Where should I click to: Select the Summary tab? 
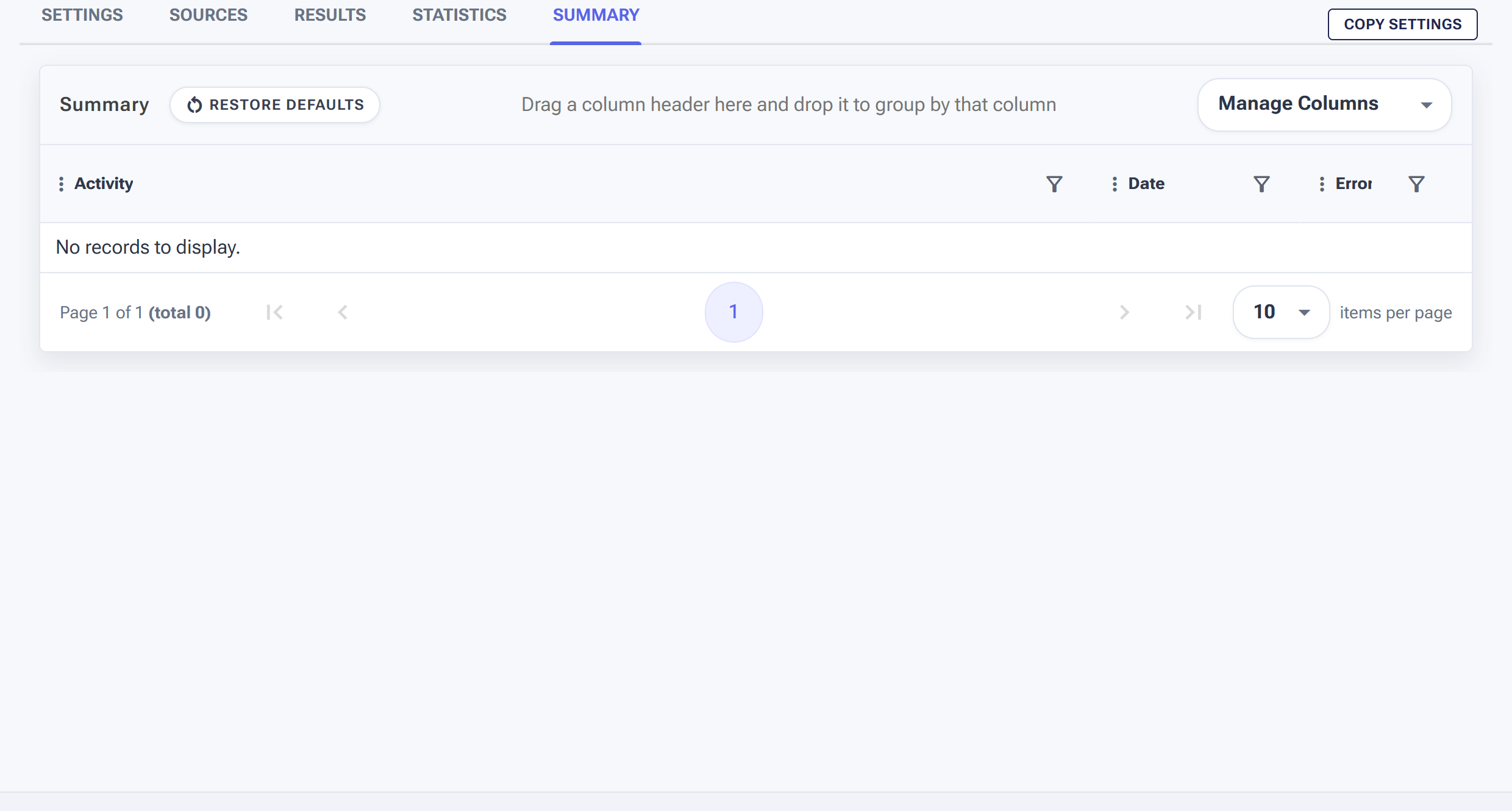pos(596,15)
